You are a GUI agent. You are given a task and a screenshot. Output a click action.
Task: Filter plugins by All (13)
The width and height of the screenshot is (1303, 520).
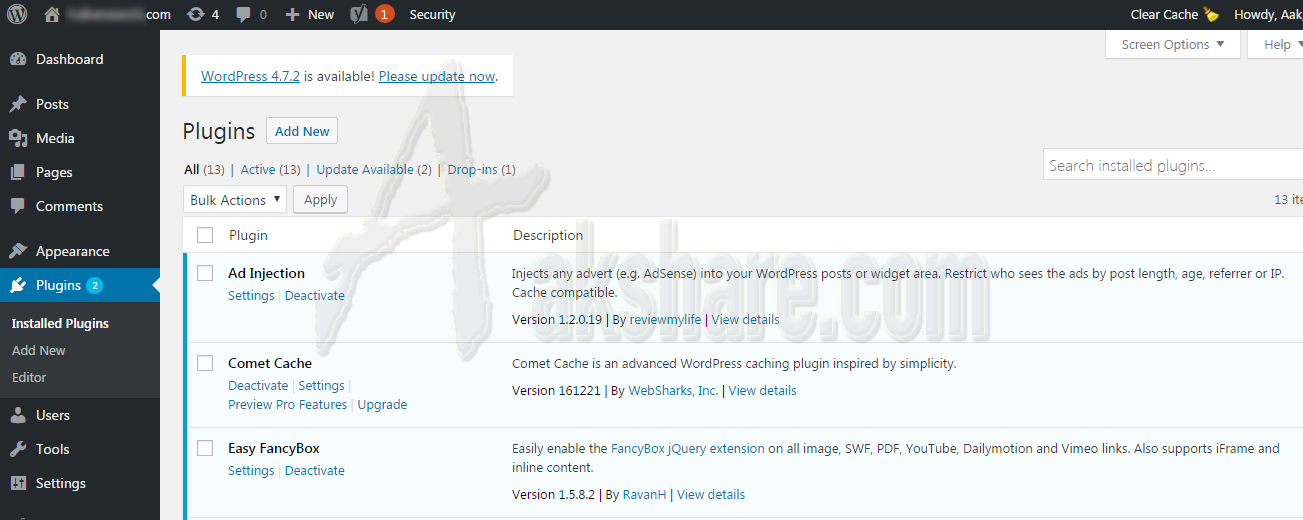[204, 169]
